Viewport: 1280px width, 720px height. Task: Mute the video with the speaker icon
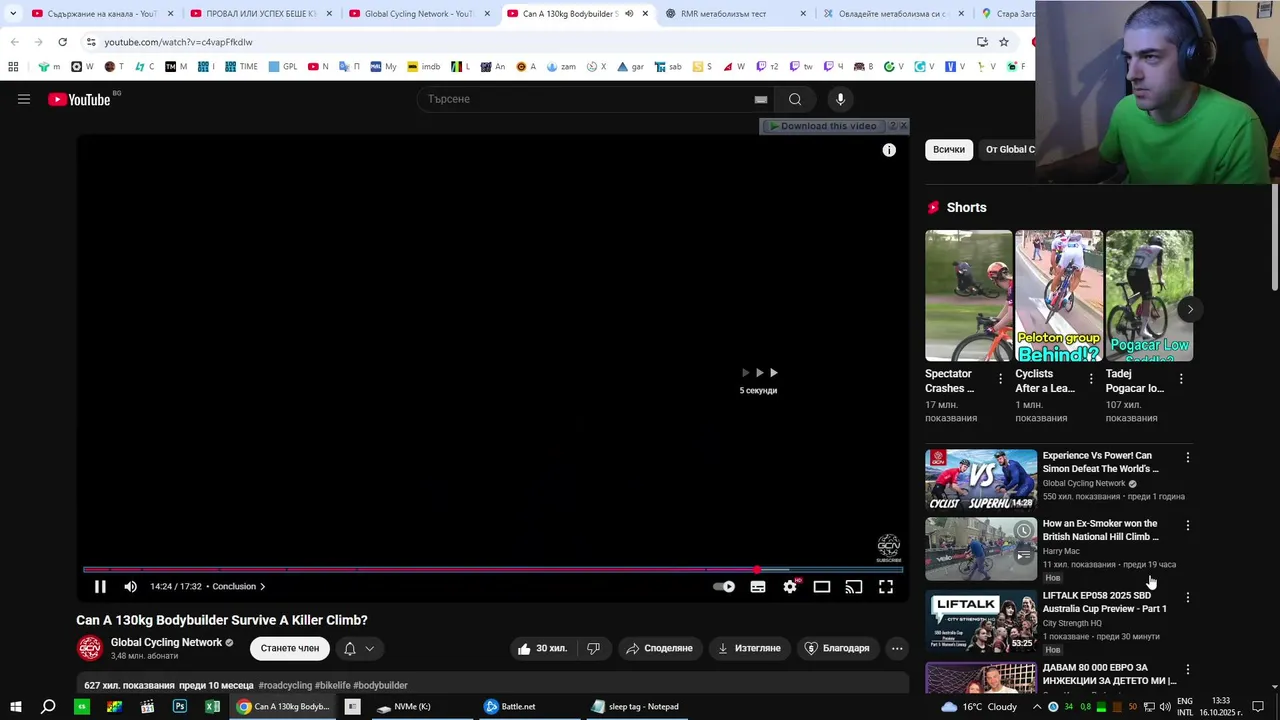[x=130, y=587]
